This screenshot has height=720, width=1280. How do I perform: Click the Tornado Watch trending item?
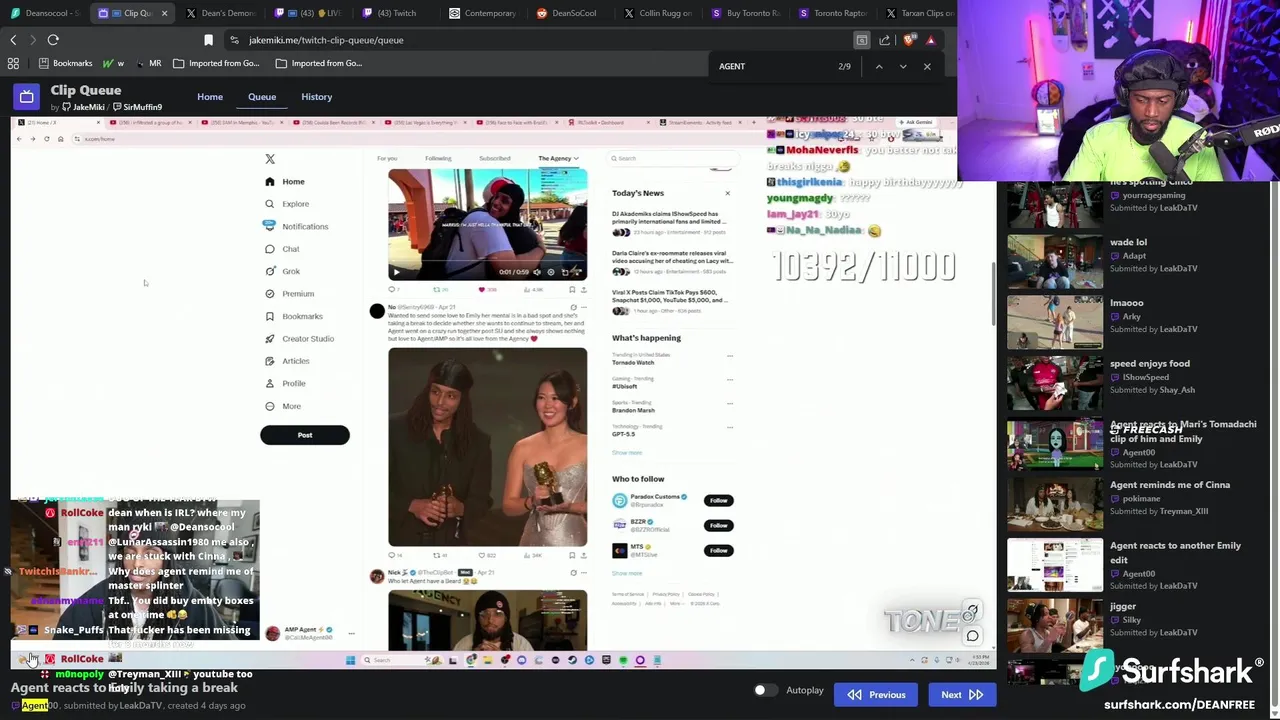(x=634, y=362)
